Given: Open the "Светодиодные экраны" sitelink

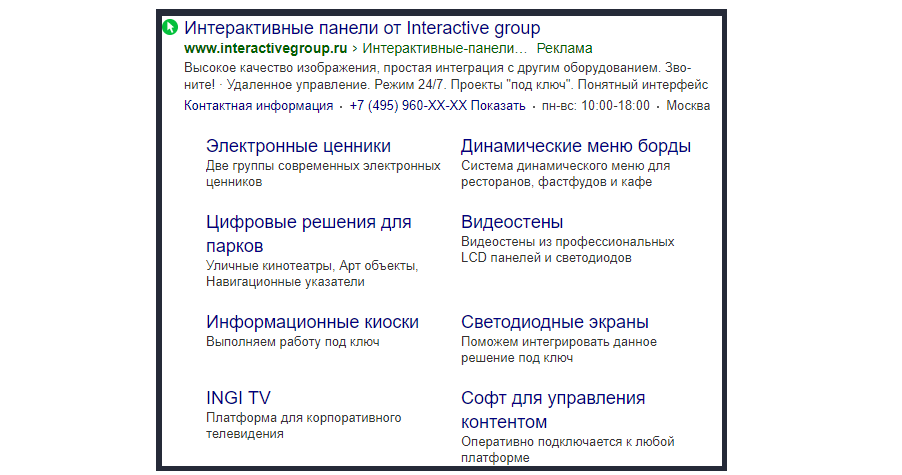Looking at the screenshot, I should point(555,322).
